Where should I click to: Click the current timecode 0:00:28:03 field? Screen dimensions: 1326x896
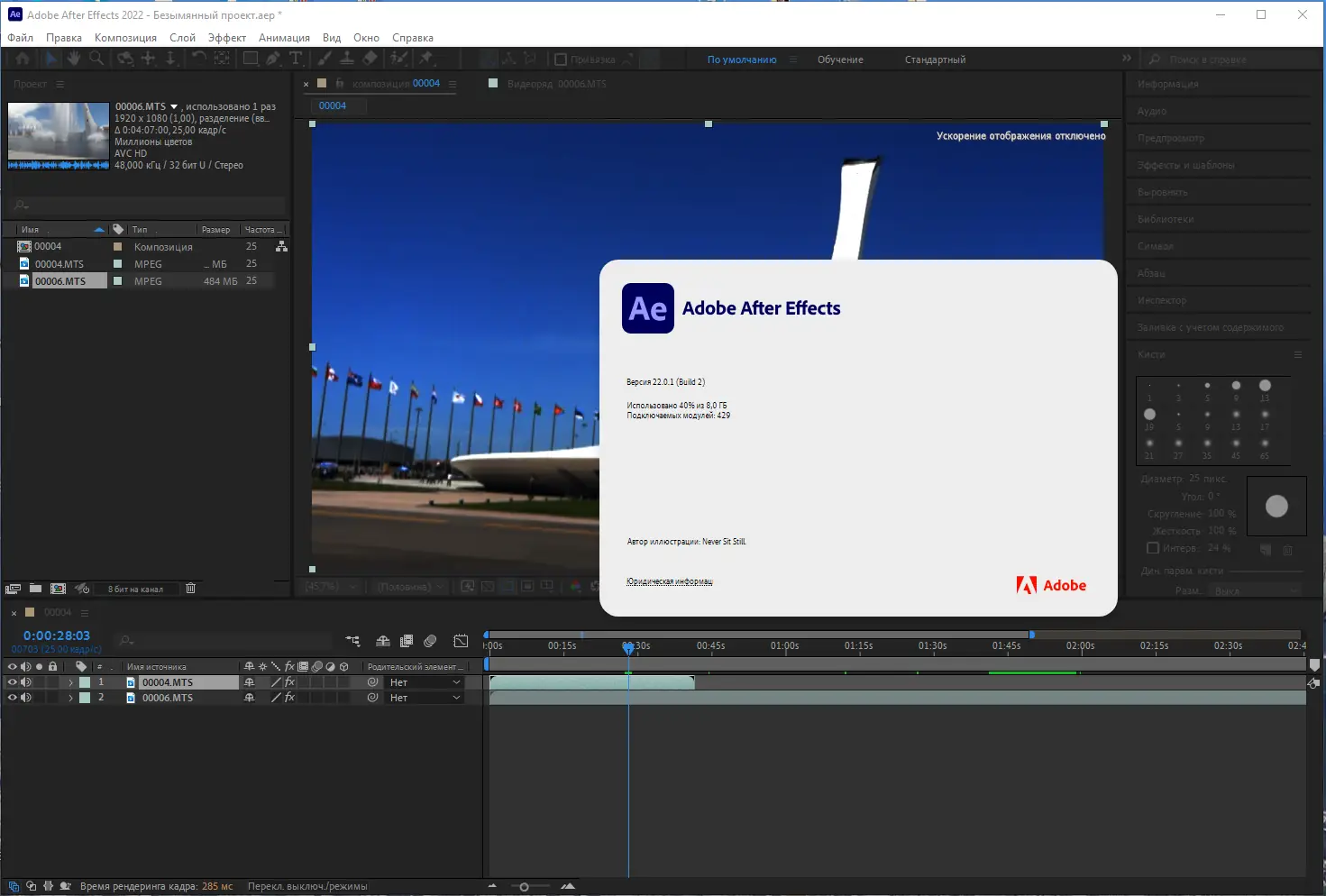tap(55, 635)
